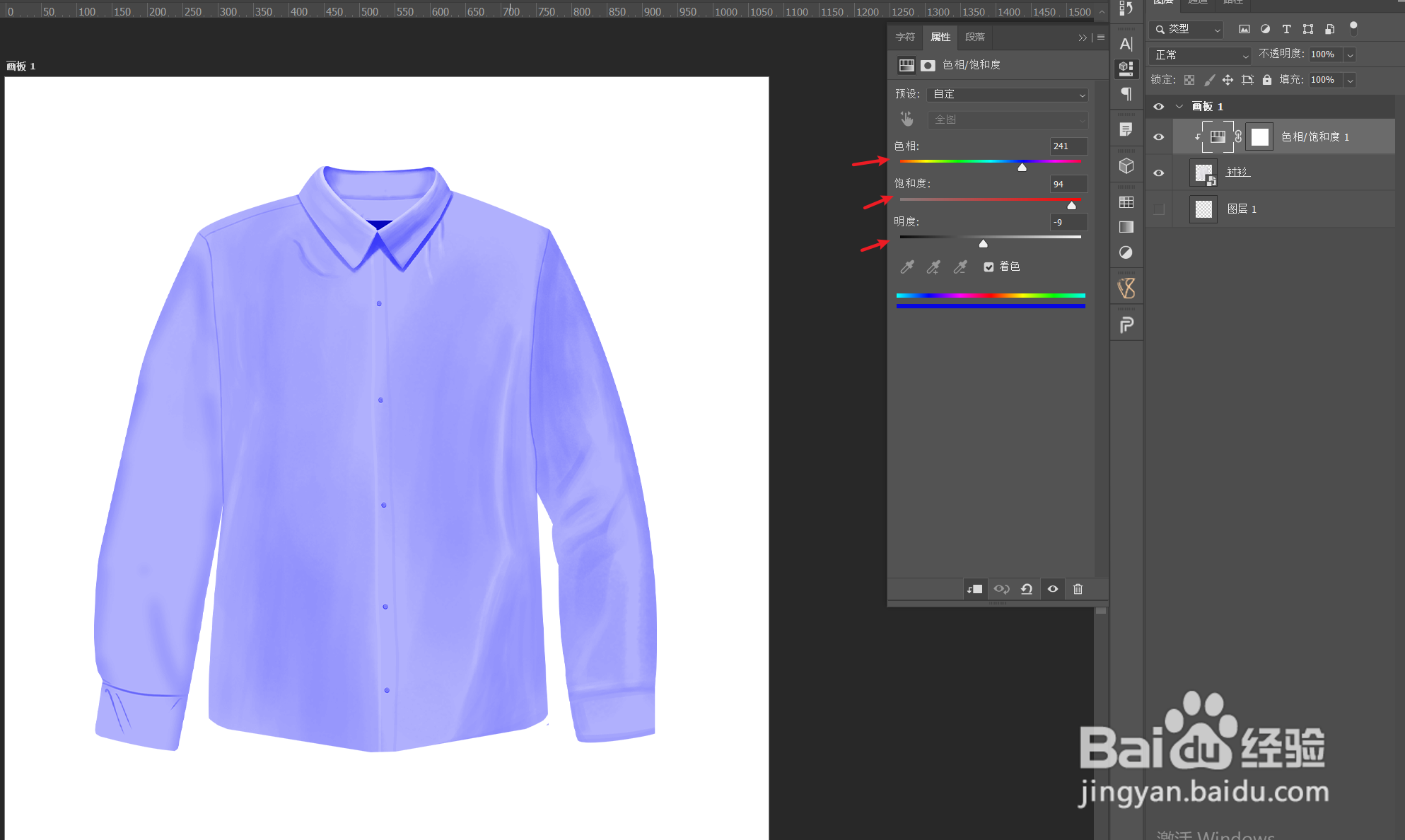Open the 不透明度 opacity slider arrow
Viewport: 1405px width, 840px height.
point(1350,54)
